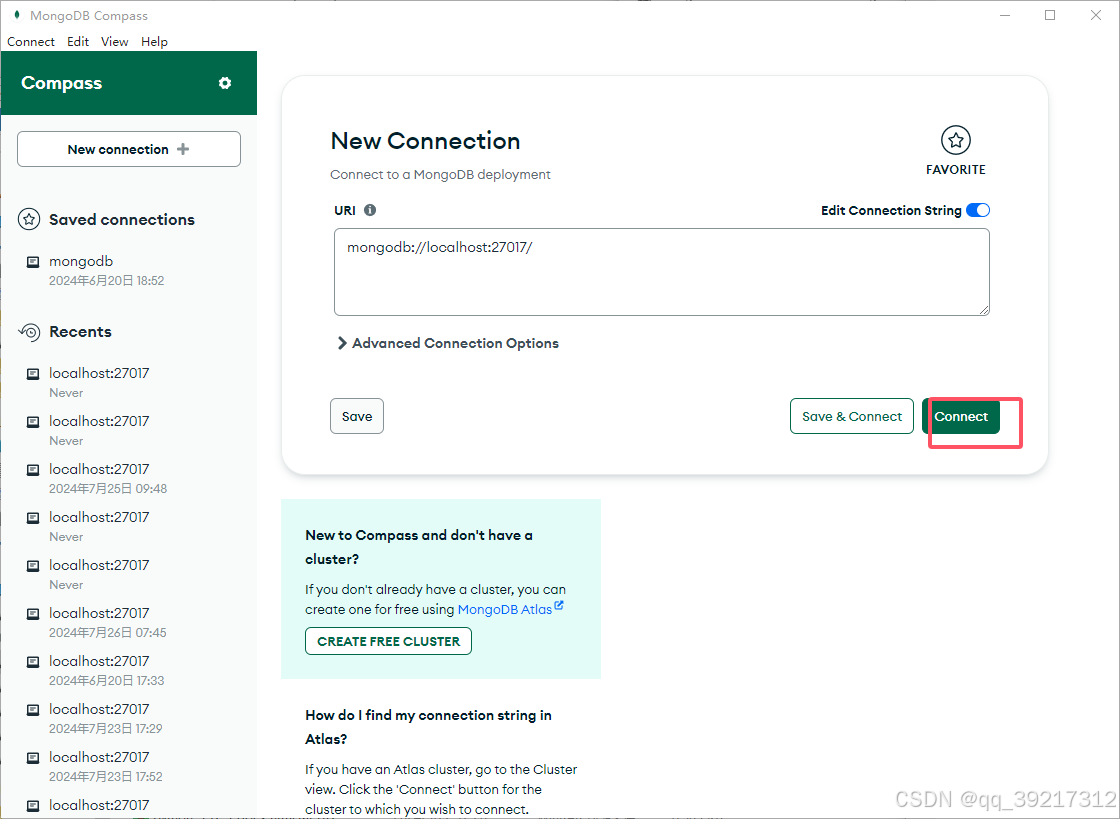The height and width of the screenshot is (819, 1120).
Task: Click the icon beside saved mongodb connection
Action: 33,262
